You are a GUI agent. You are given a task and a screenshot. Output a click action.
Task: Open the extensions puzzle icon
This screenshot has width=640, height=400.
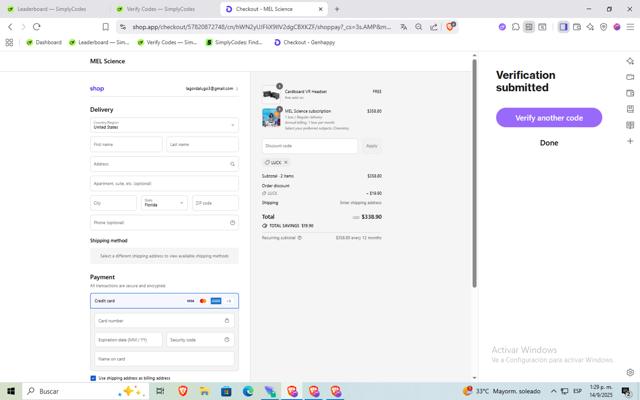click(516, 27)
